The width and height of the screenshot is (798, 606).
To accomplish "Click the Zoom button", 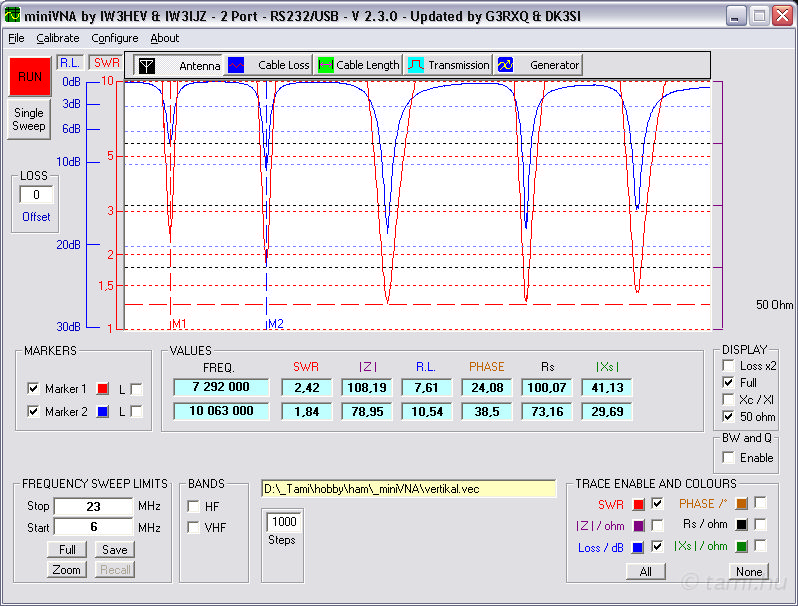I will (66, 569).
